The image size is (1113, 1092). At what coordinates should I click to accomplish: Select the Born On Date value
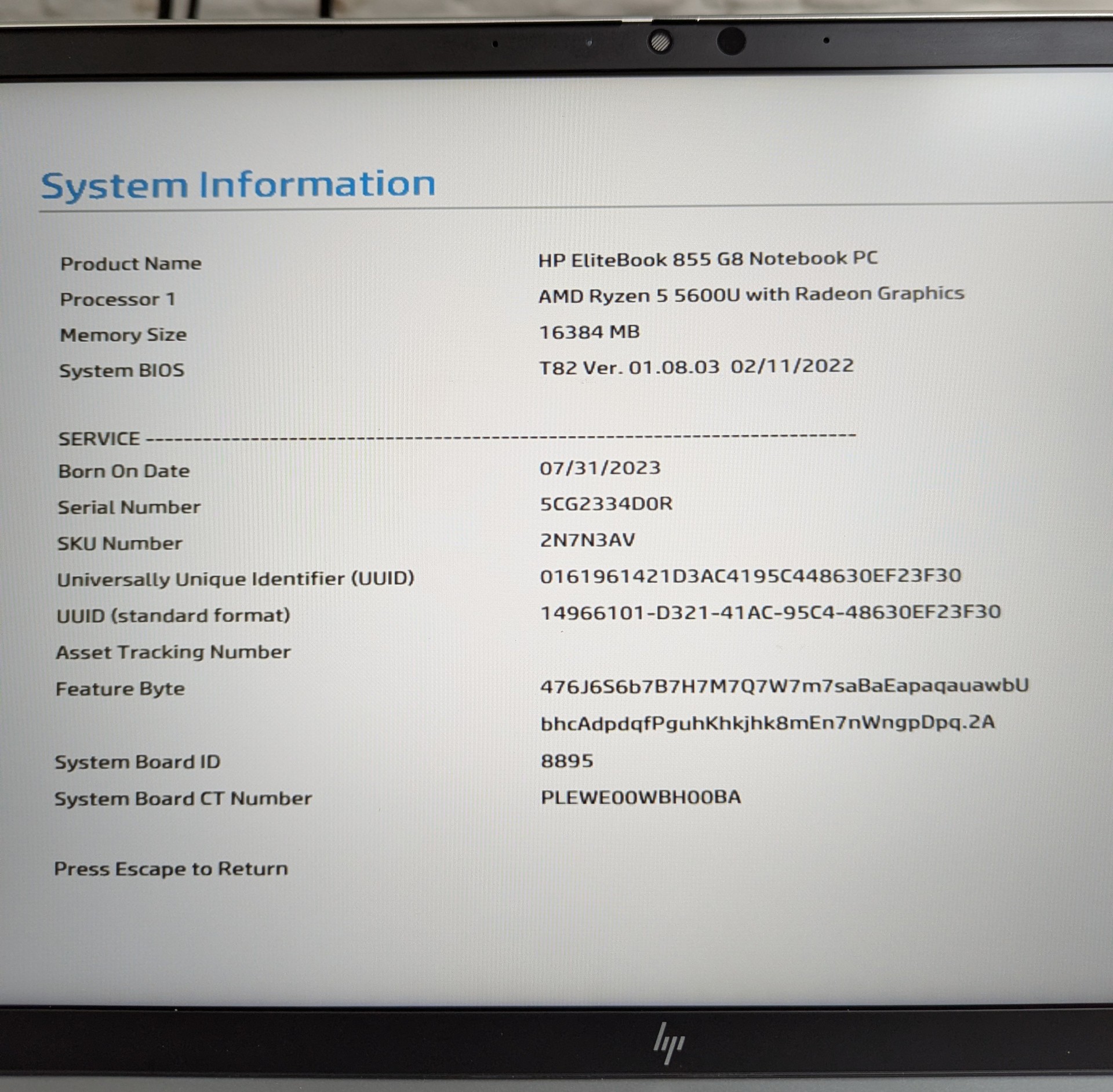[x=599, y=468]
